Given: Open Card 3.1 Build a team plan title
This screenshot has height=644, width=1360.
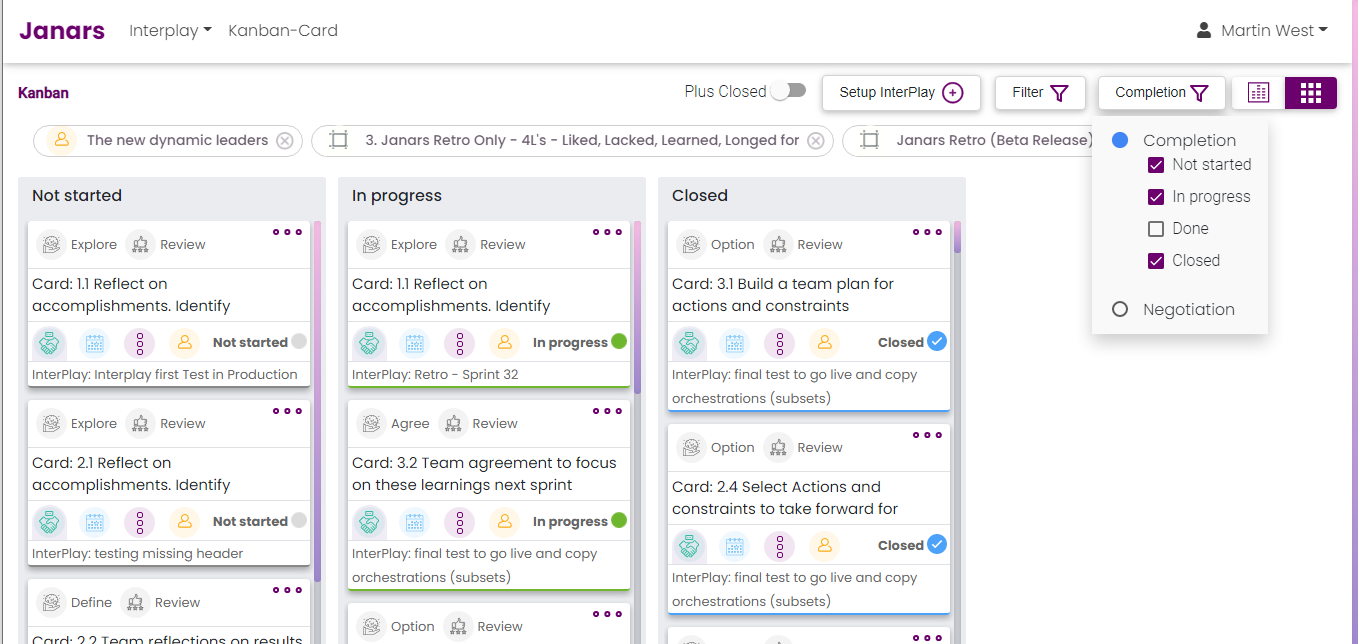Looking at the screenshot, I should [x=783, y=295].
